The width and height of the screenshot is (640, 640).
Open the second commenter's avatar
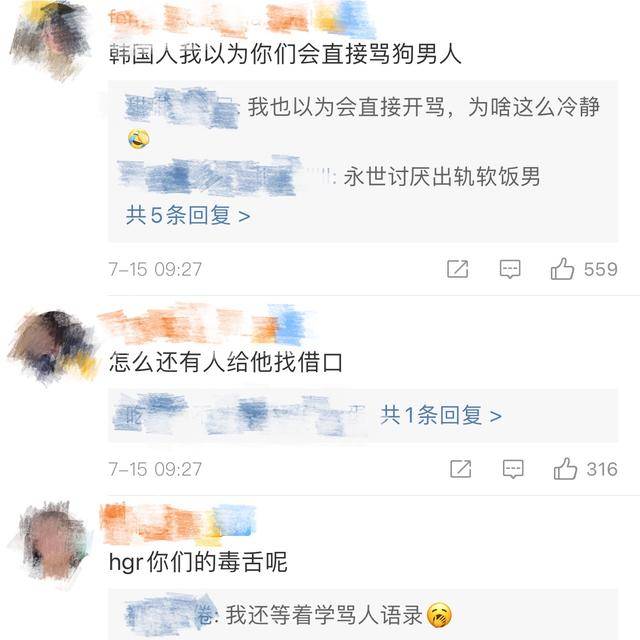point(51,346)
